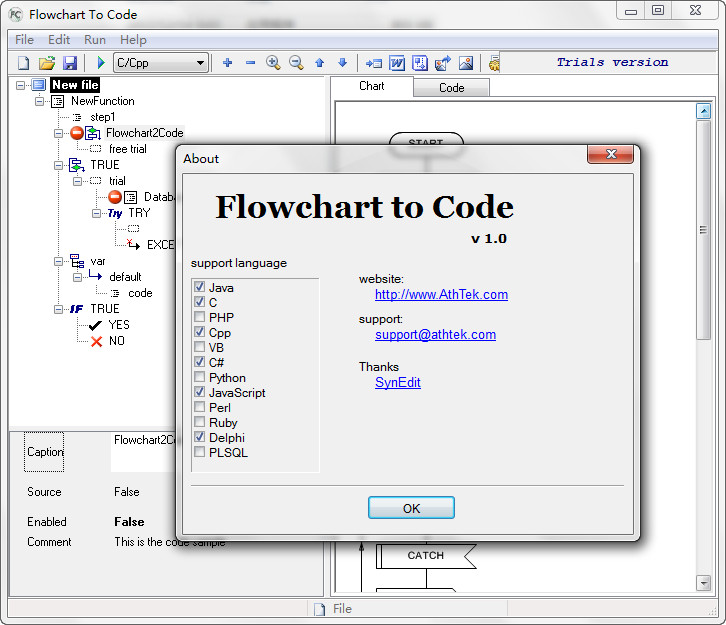Zoom out with the magnifier minus icon
The width and height of the screenshot is (726, 625).
point(296,62)
